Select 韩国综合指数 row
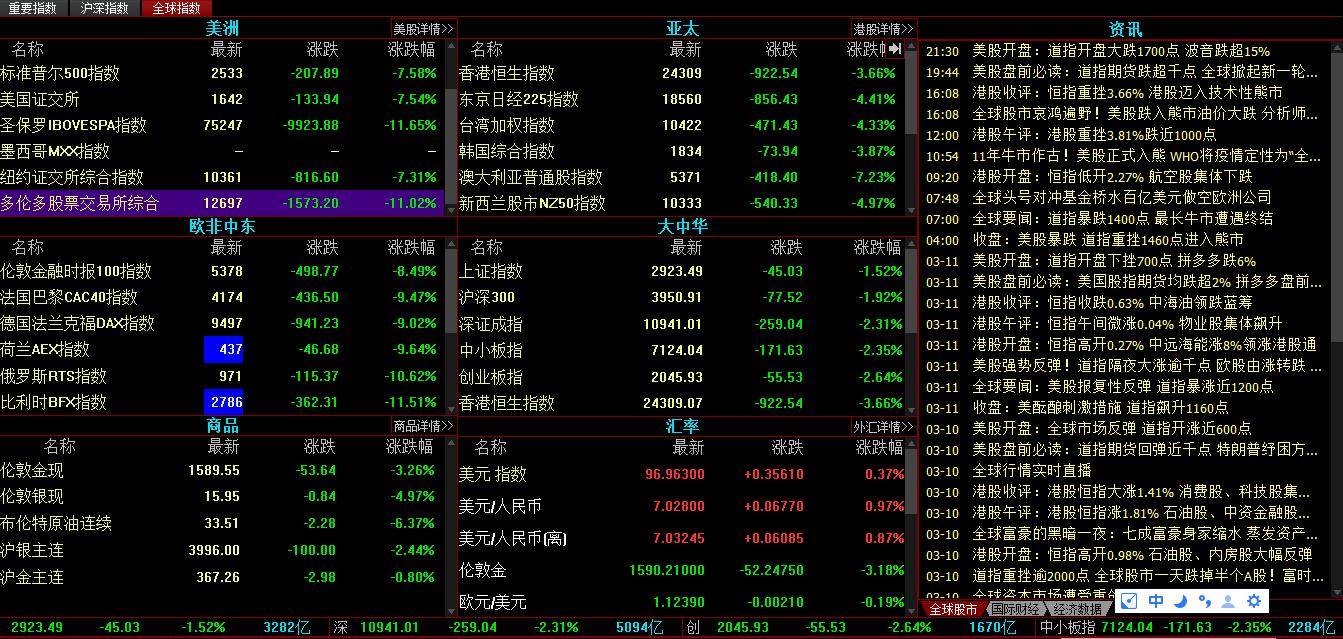This screenshot has height=639, width=1343. pos(681,151)
